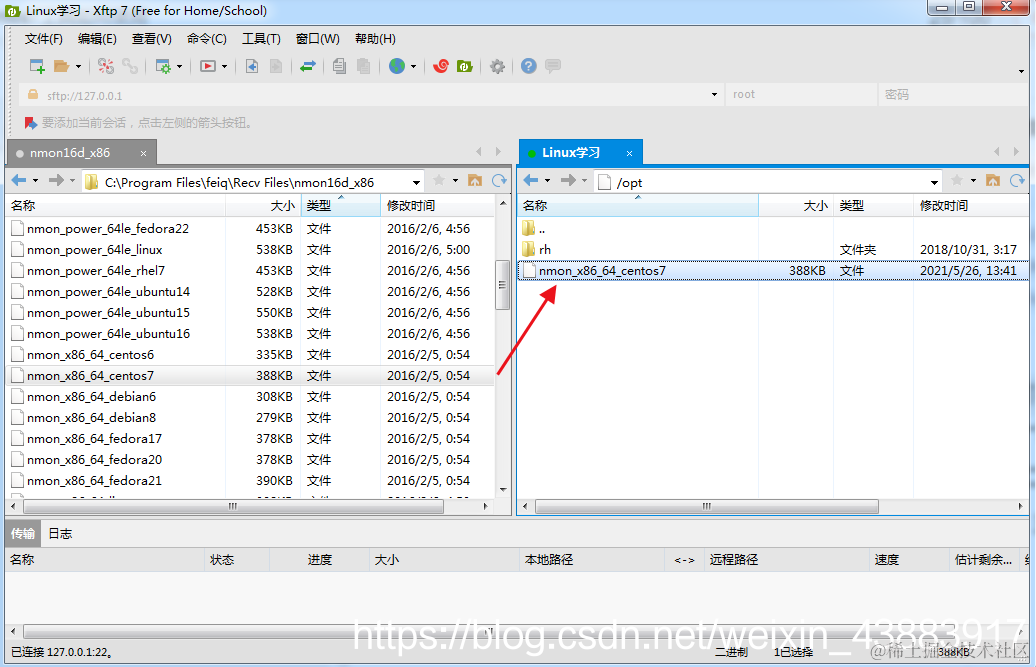
Task: Click the green Xftp folder icon
Action: pyautogui.click(x=465, y=66)
